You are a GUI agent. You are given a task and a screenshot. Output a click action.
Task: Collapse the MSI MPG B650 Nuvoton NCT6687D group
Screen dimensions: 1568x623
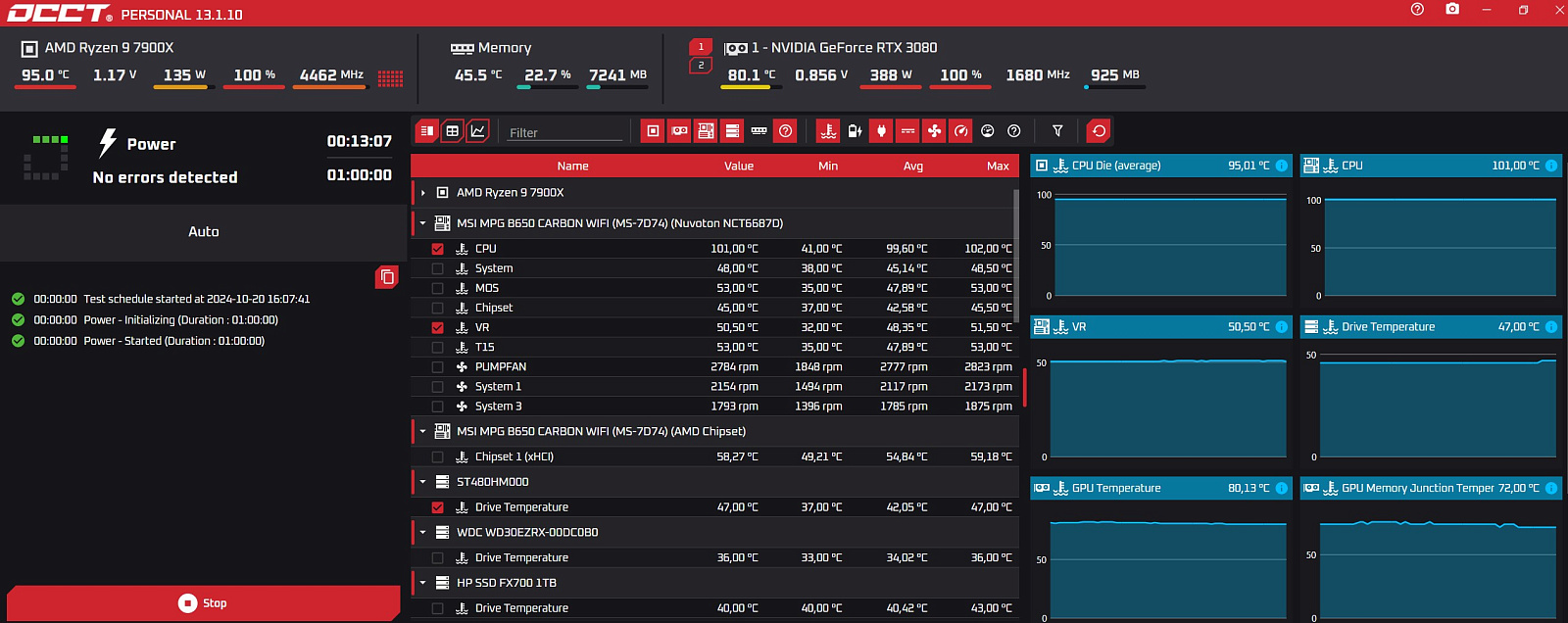(x=423, y=223)
